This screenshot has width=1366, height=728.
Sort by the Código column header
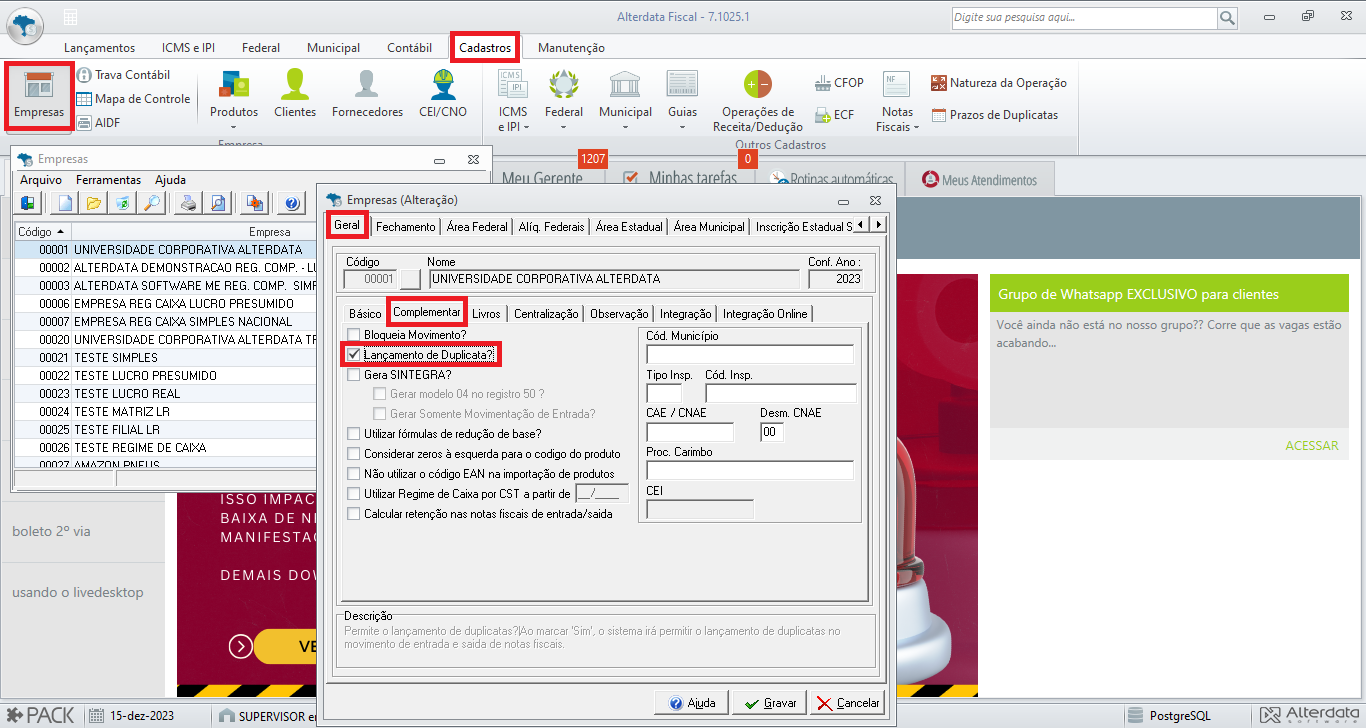point(41,231)
